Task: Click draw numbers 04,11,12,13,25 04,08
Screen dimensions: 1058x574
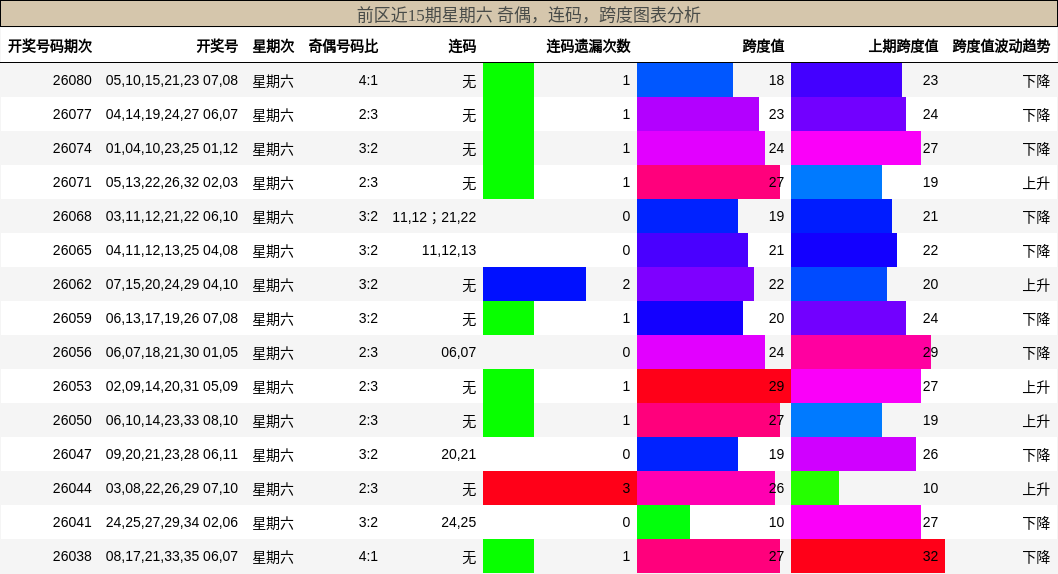Action: coord(172,250)
